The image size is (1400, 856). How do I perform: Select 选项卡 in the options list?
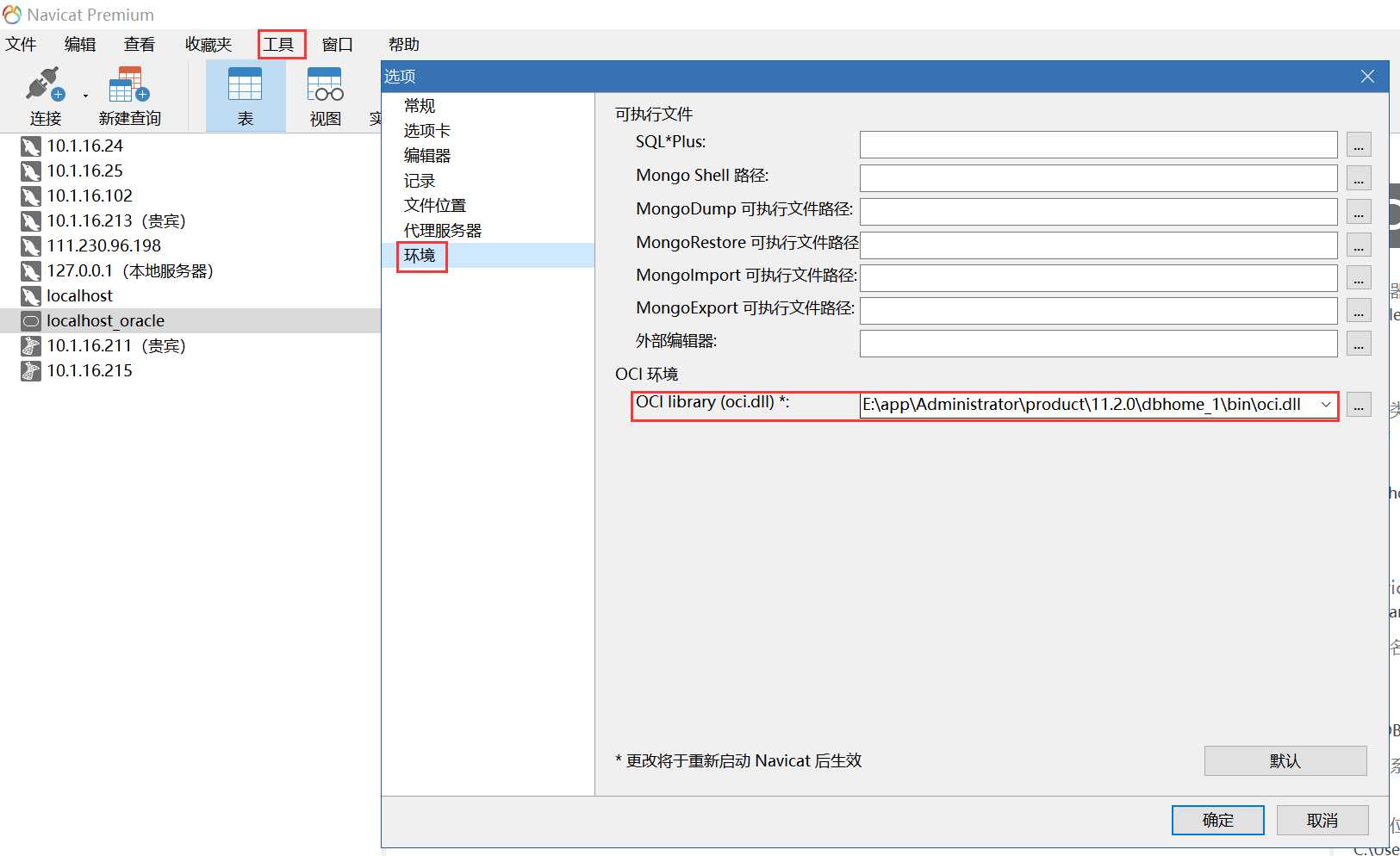427,131
